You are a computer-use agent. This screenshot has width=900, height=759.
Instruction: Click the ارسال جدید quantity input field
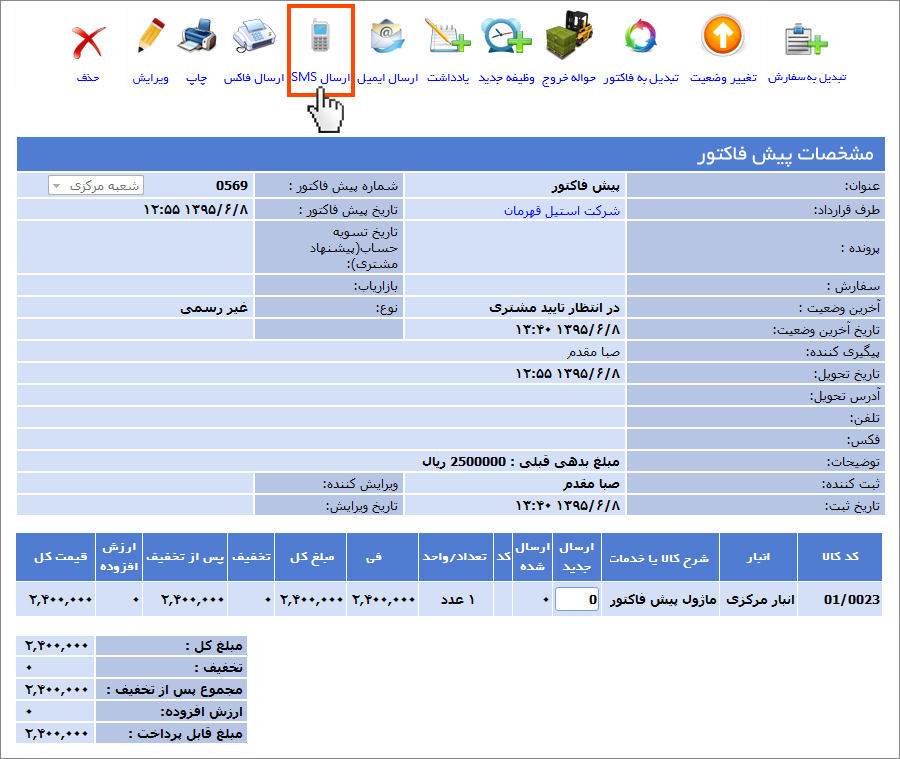[577, 600]
